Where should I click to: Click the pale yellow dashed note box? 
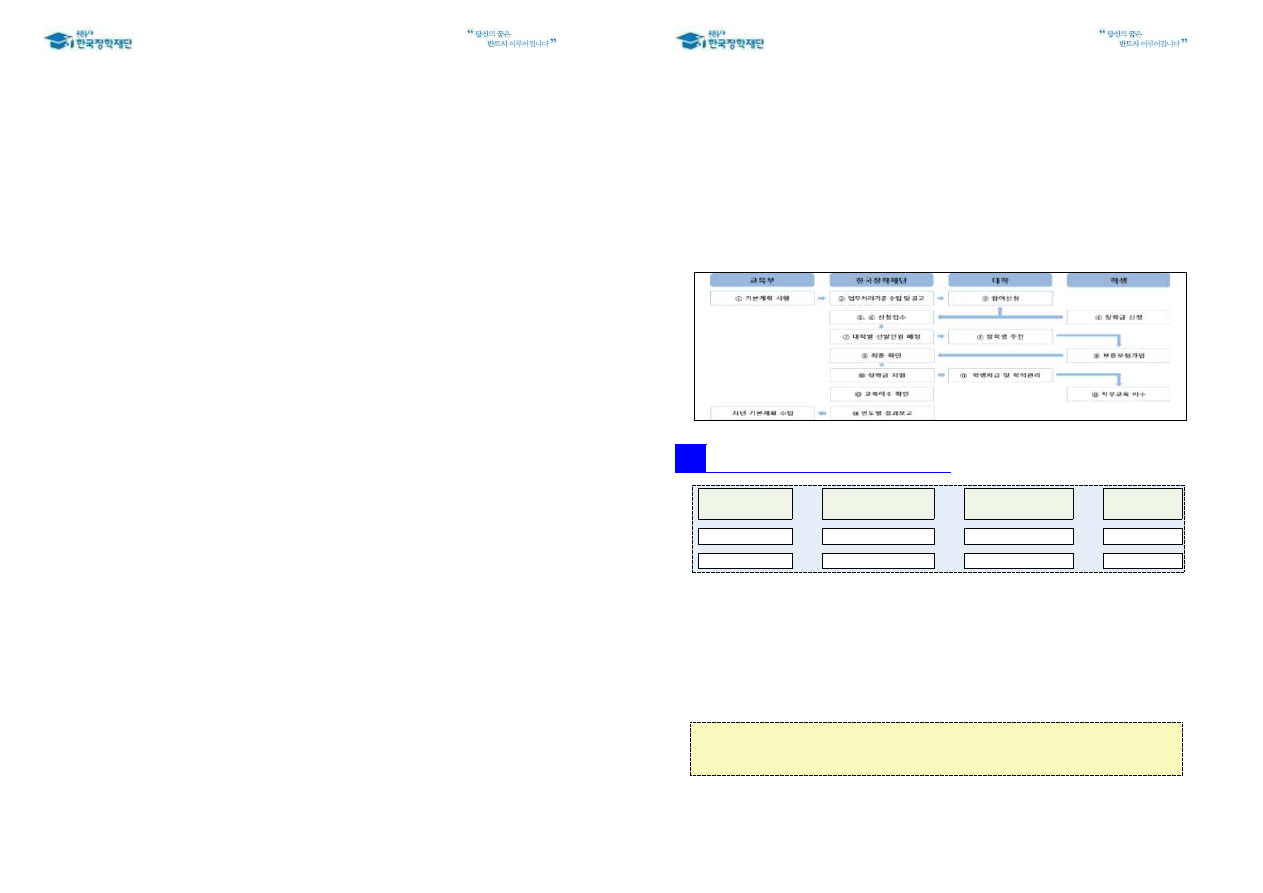coord(936,749)
